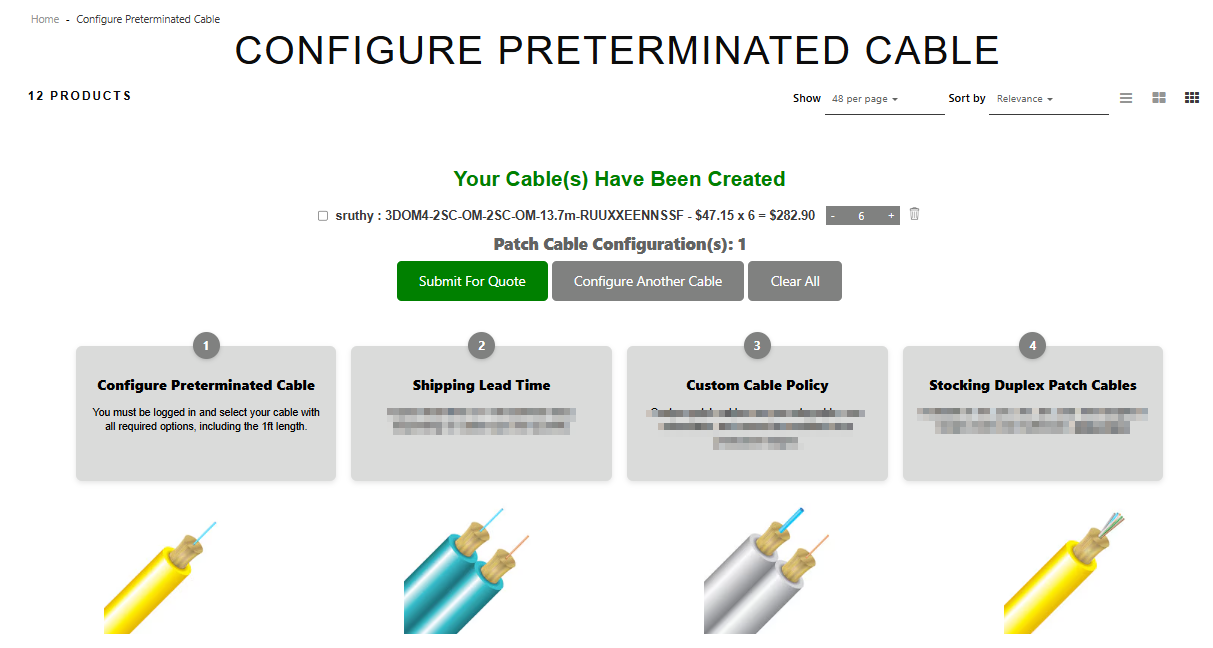The width and height of the screenshot is (1213, 648).
Task: Click the quantity field showing 6
Action: coord(862,215)
